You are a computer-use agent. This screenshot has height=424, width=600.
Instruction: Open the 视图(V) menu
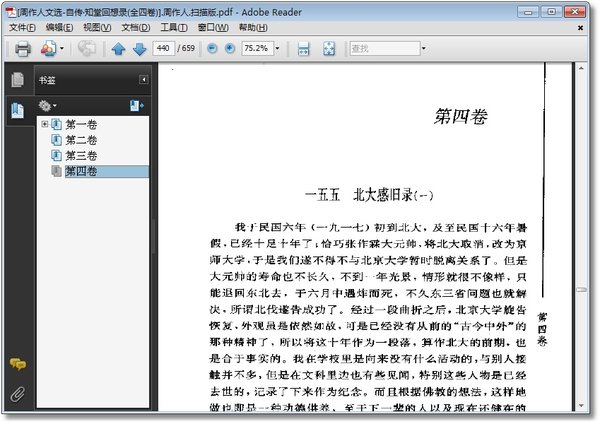[97, 28]
